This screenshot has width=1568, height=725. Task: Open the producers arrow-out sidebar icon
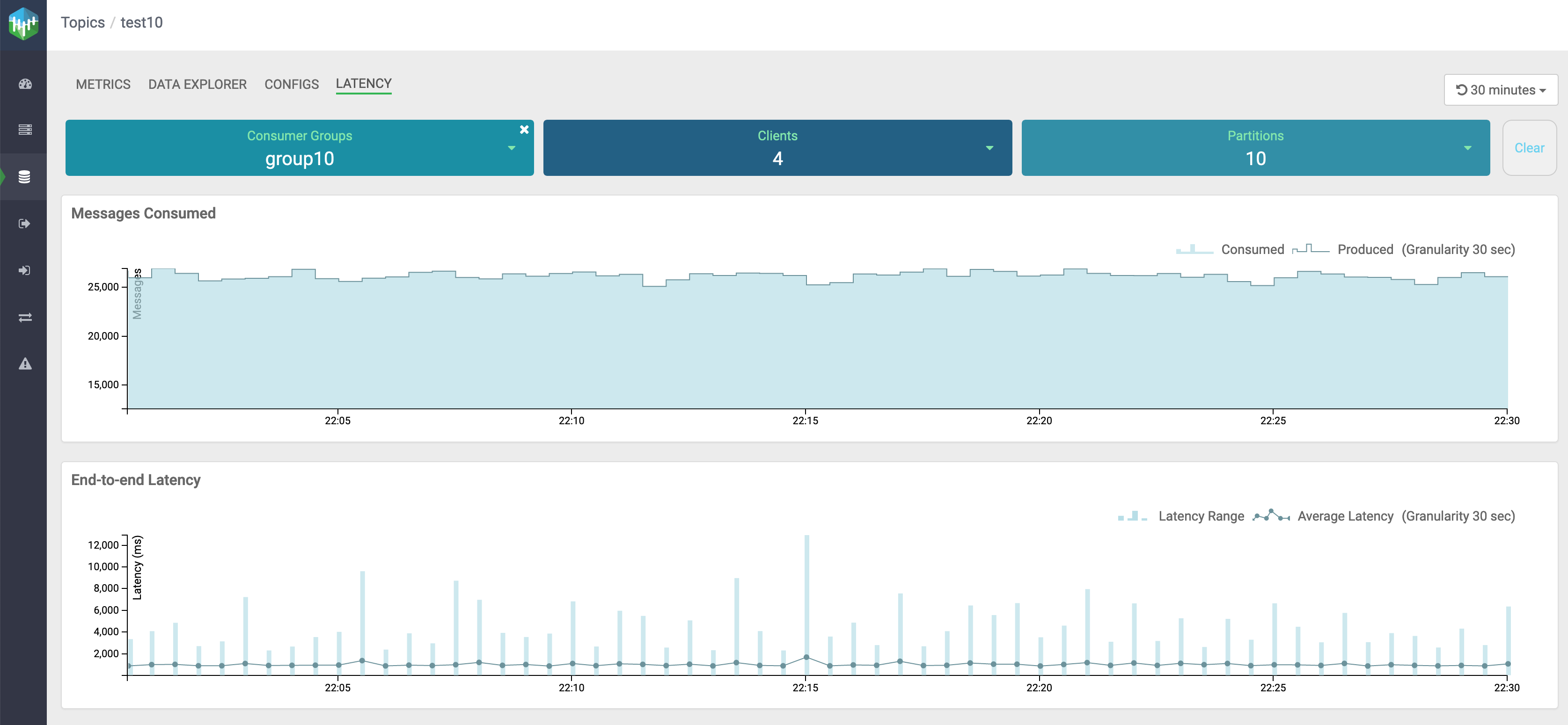pos(24,224)
